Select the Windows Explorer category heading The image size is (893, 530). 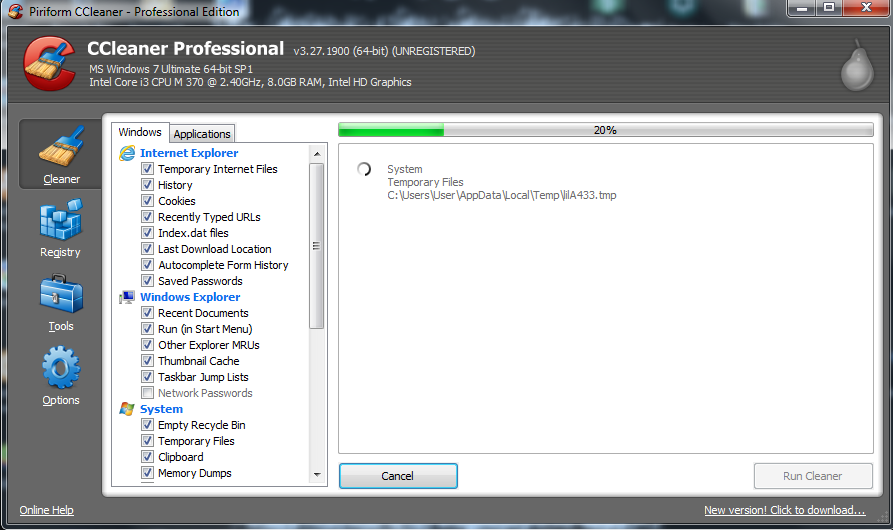point(190,297)
